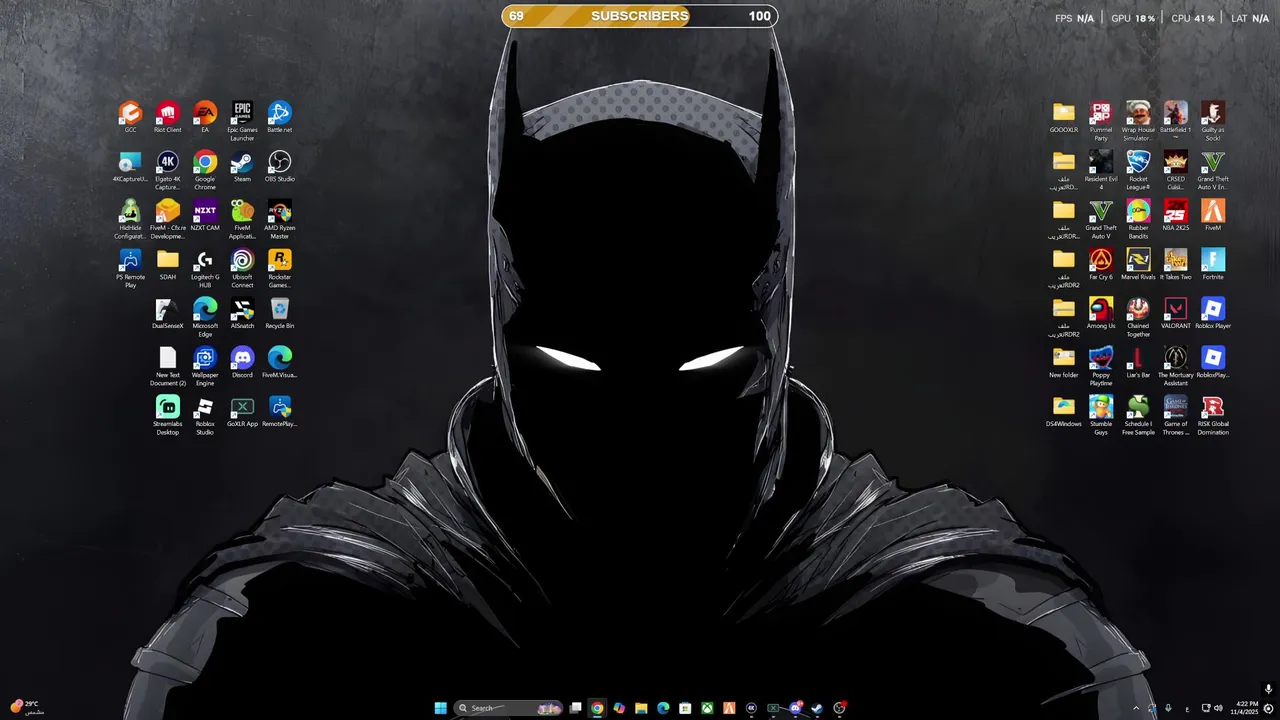The image size is (1280, 720).
Task: Expand the hidden tray icons chevron
Action: [x=1135, y=708]
